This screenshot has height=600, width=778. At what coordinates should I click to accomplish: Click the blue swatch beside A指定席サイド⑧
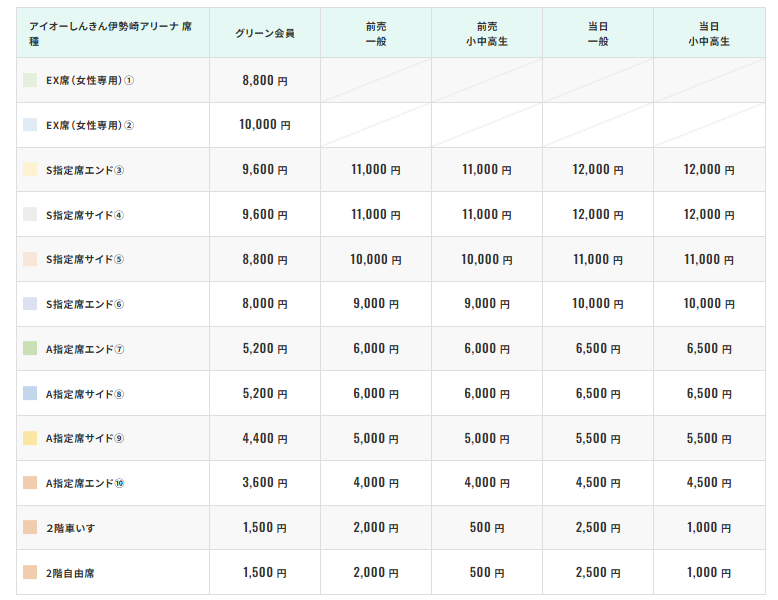[30, 394]
